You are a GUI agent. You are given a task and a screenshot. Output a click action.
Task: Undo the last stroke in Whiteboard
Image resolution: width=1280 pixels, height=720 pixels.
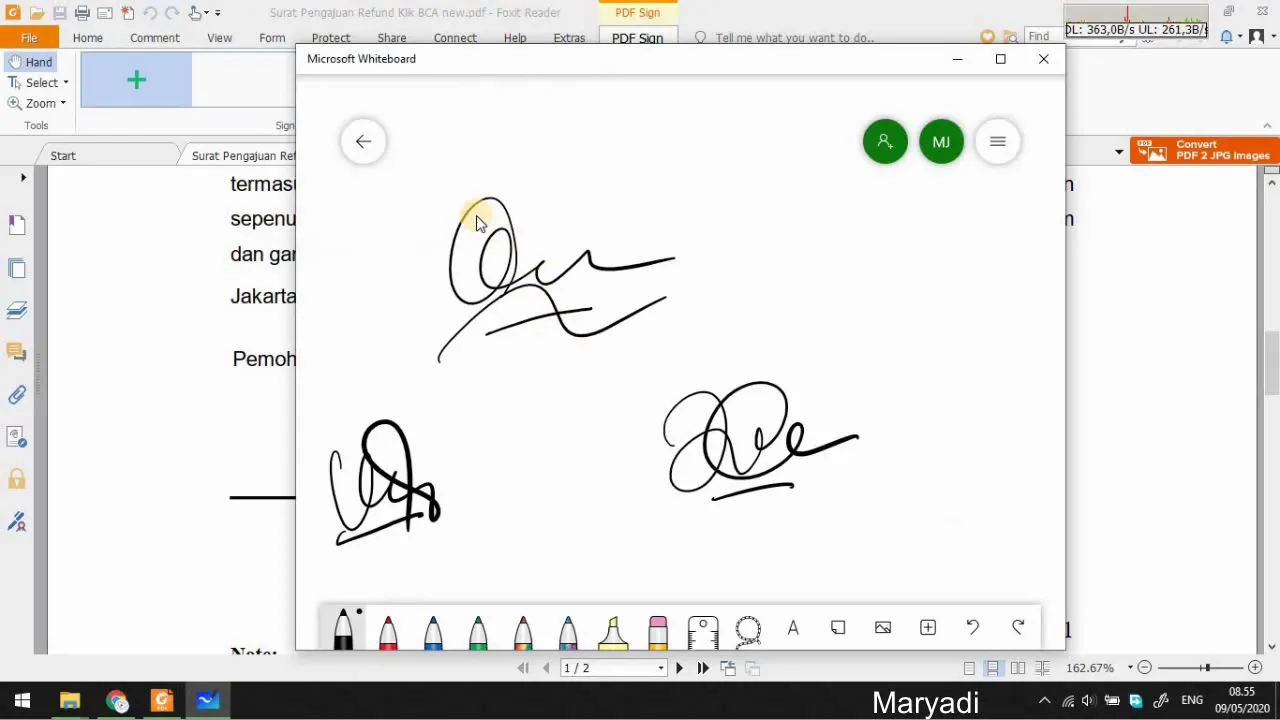973,627
